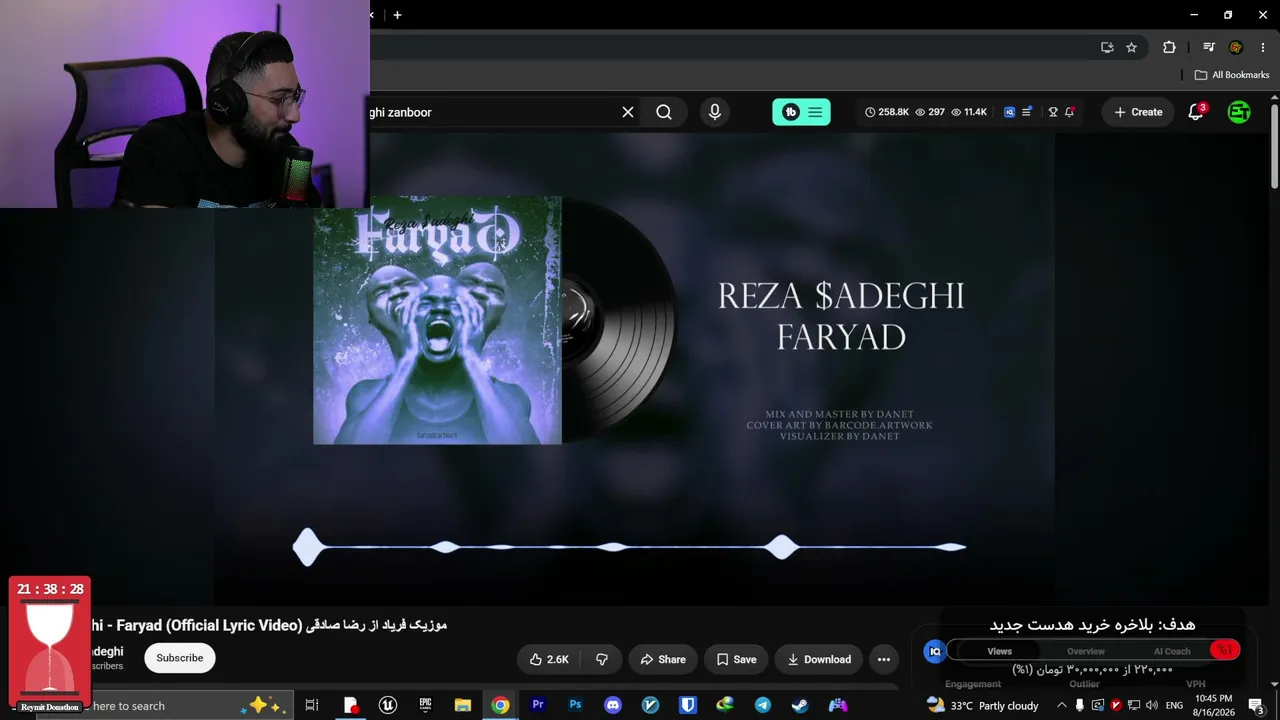Open the volume control in the tray
Viewport: 1280px width, 720px height.
1152,705
